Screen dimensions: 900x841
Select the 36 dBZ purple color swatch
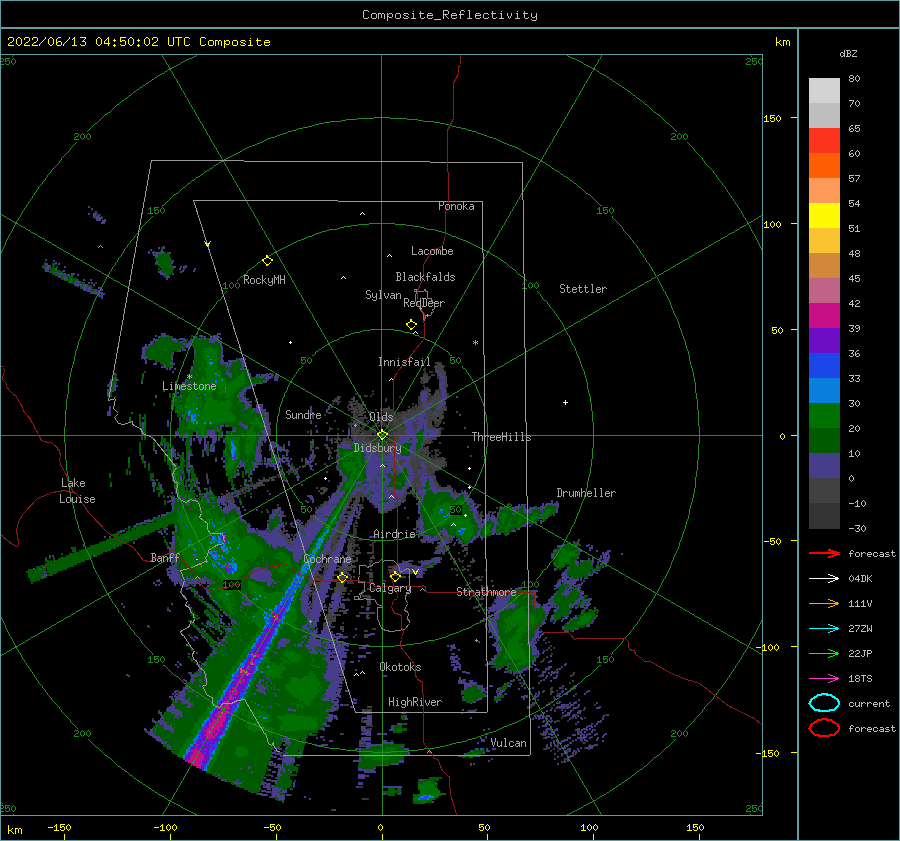[824, 340]
